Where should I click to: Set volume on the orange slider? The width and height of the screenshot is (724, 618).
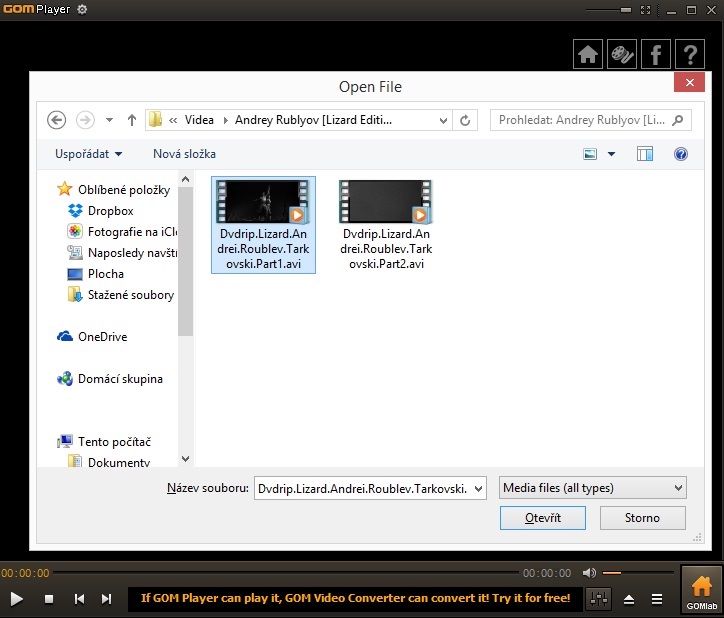click(638, 573)
